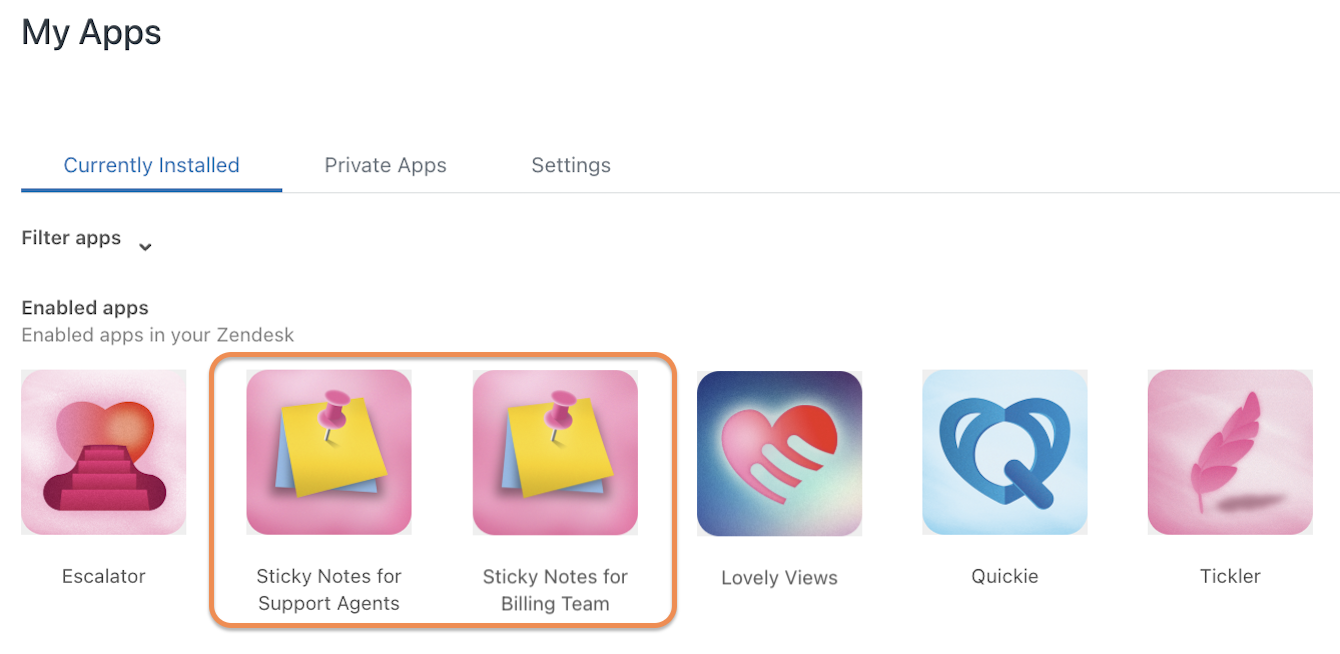Click the Sticky Notes for Support Agents label
Image resolution: width=1340 pixels, height=654 pixels.
click(329, 590)
